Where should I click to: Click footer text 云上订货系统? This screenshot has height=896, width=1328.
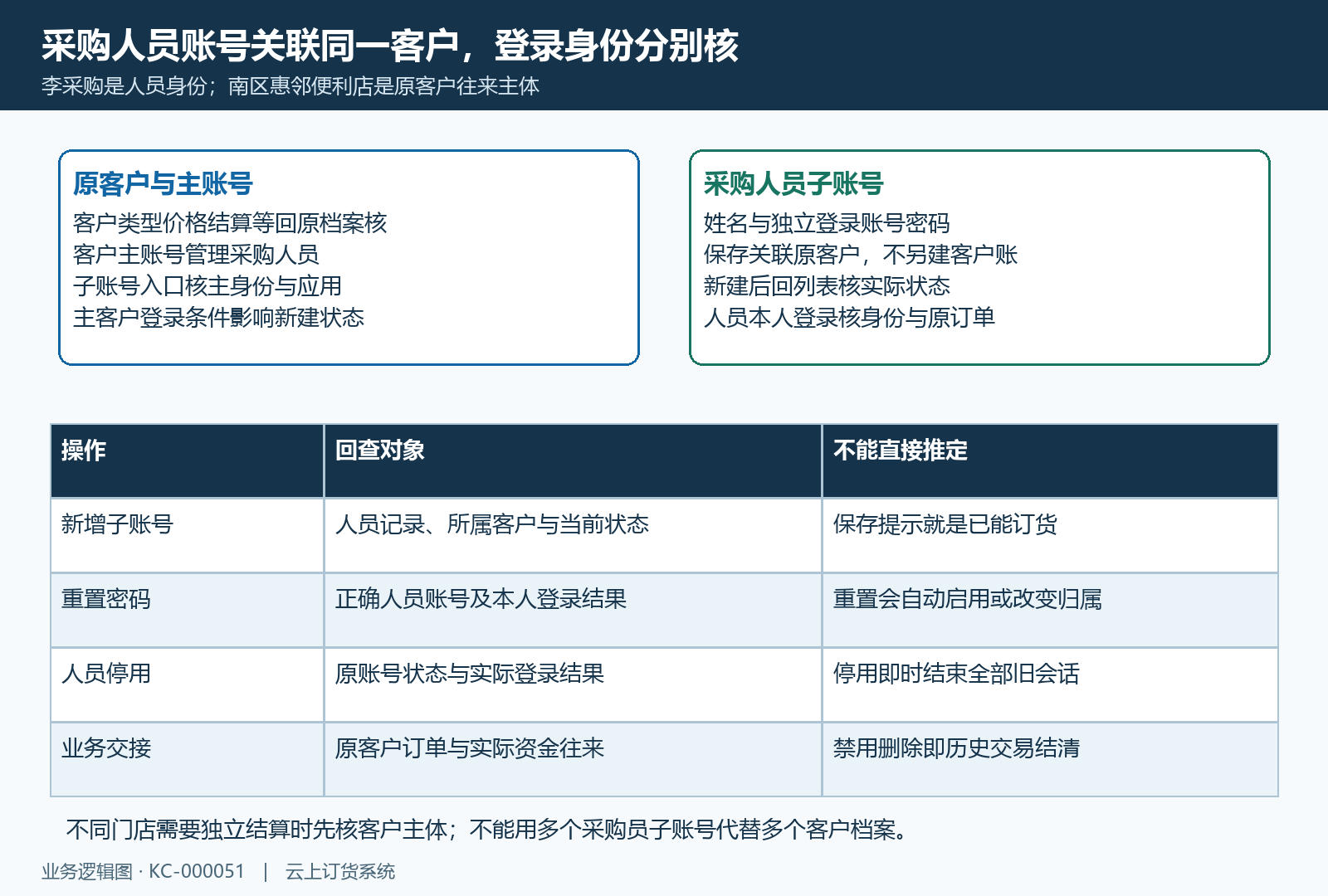pos(340,872)
